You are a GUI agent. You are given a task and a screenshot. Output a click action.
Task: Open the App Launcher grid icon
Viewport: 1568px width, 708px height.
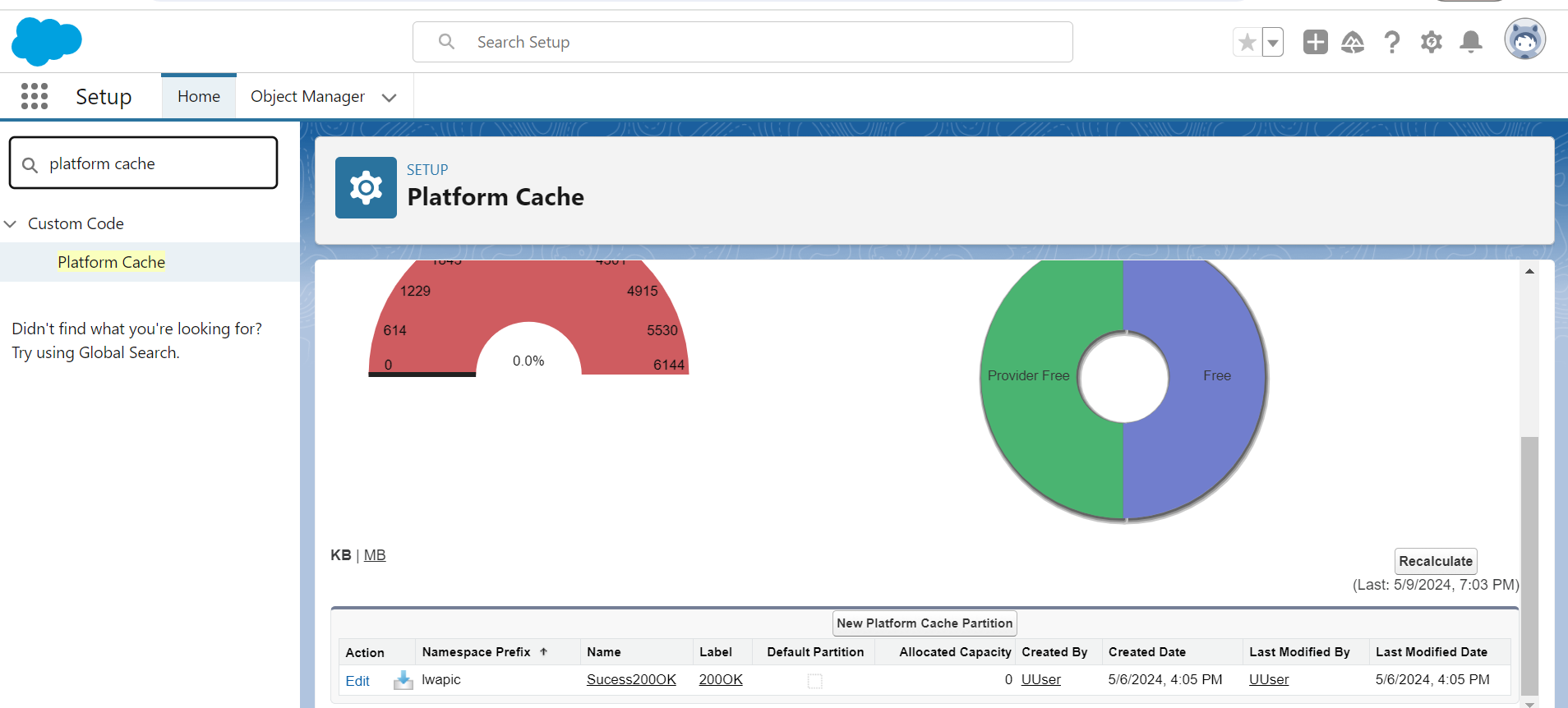pos(35,96)
